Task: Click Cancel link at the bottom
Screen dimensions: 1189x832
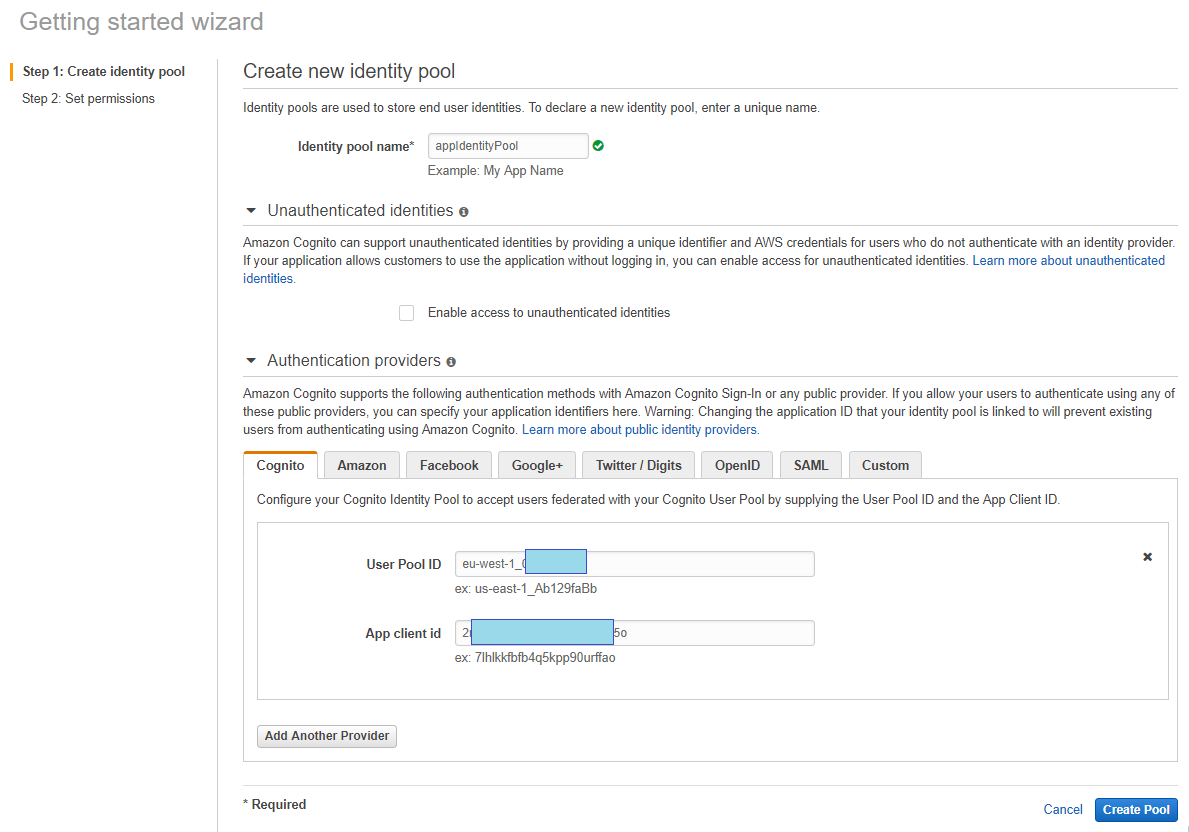Action: [x=1062, y=810]
